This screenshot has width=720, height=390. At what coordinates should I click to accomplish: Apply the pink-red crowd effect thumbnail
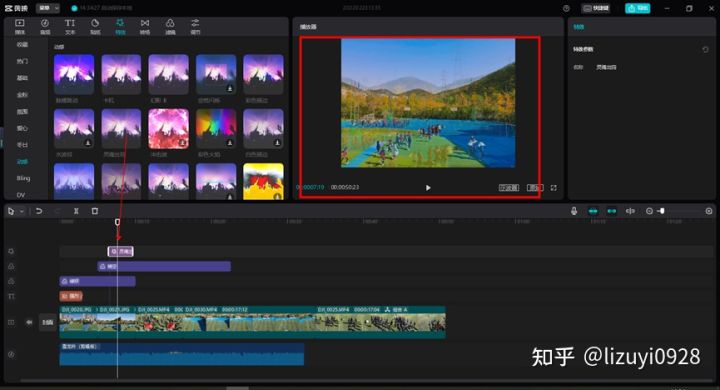point(169,129)
